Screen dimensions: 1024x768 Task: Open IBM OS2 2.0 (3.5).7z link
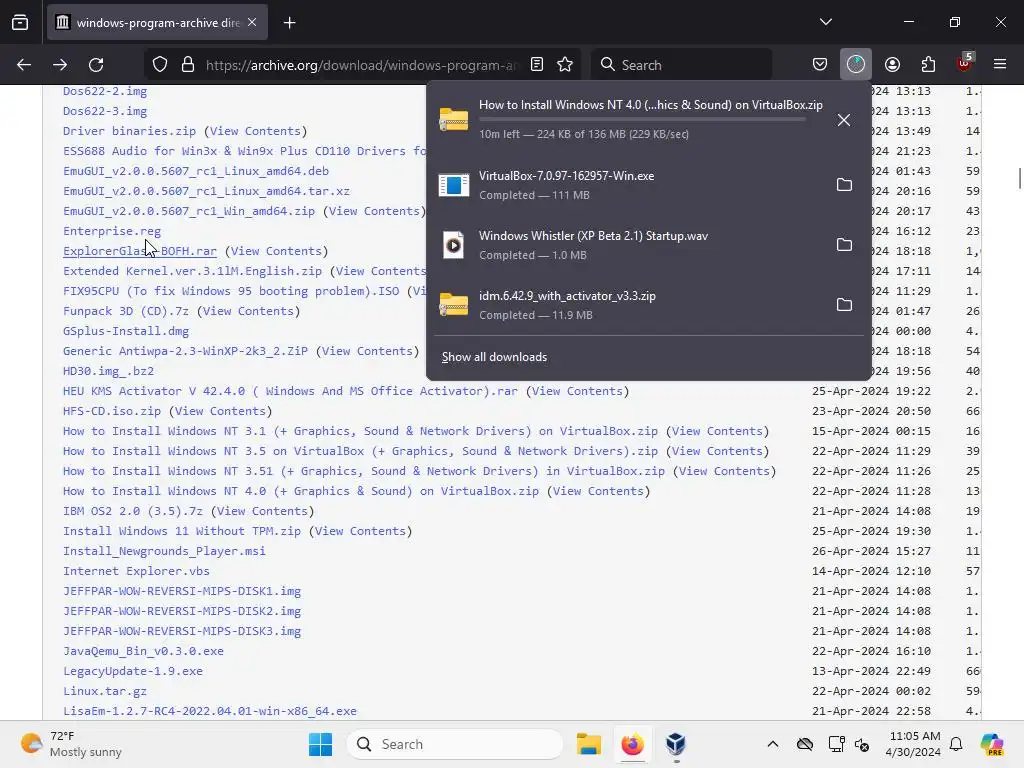tap(133, 511)
